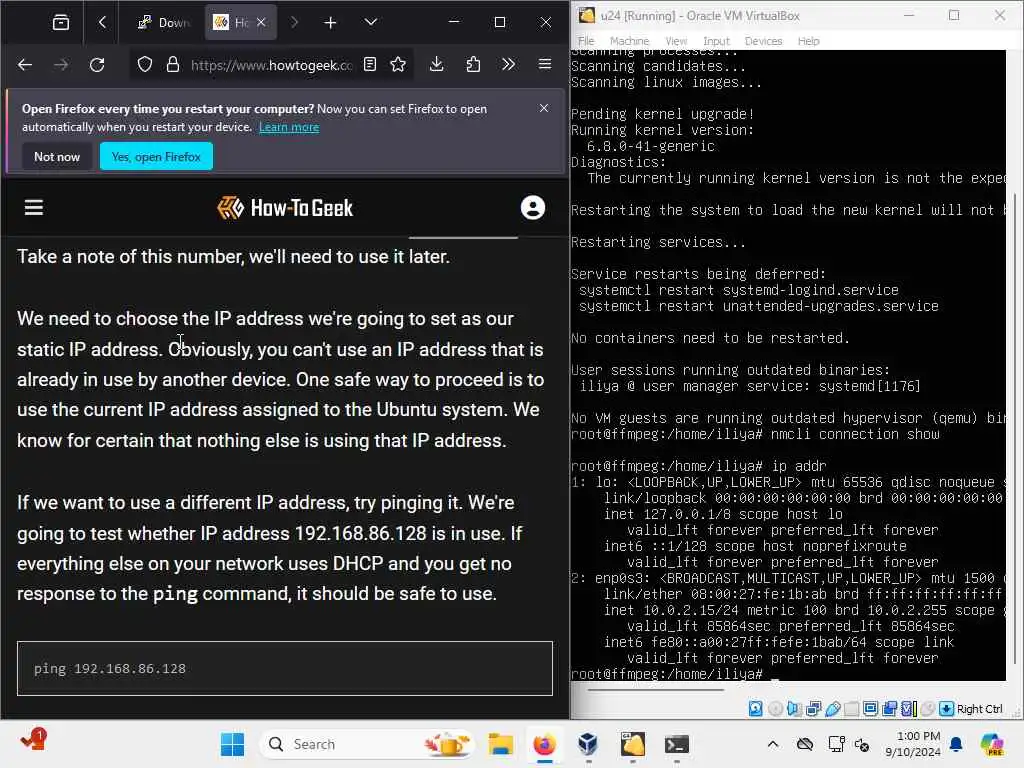
Task: Switch to the Down... tab in Firefox
Action: tap(163, 23)
